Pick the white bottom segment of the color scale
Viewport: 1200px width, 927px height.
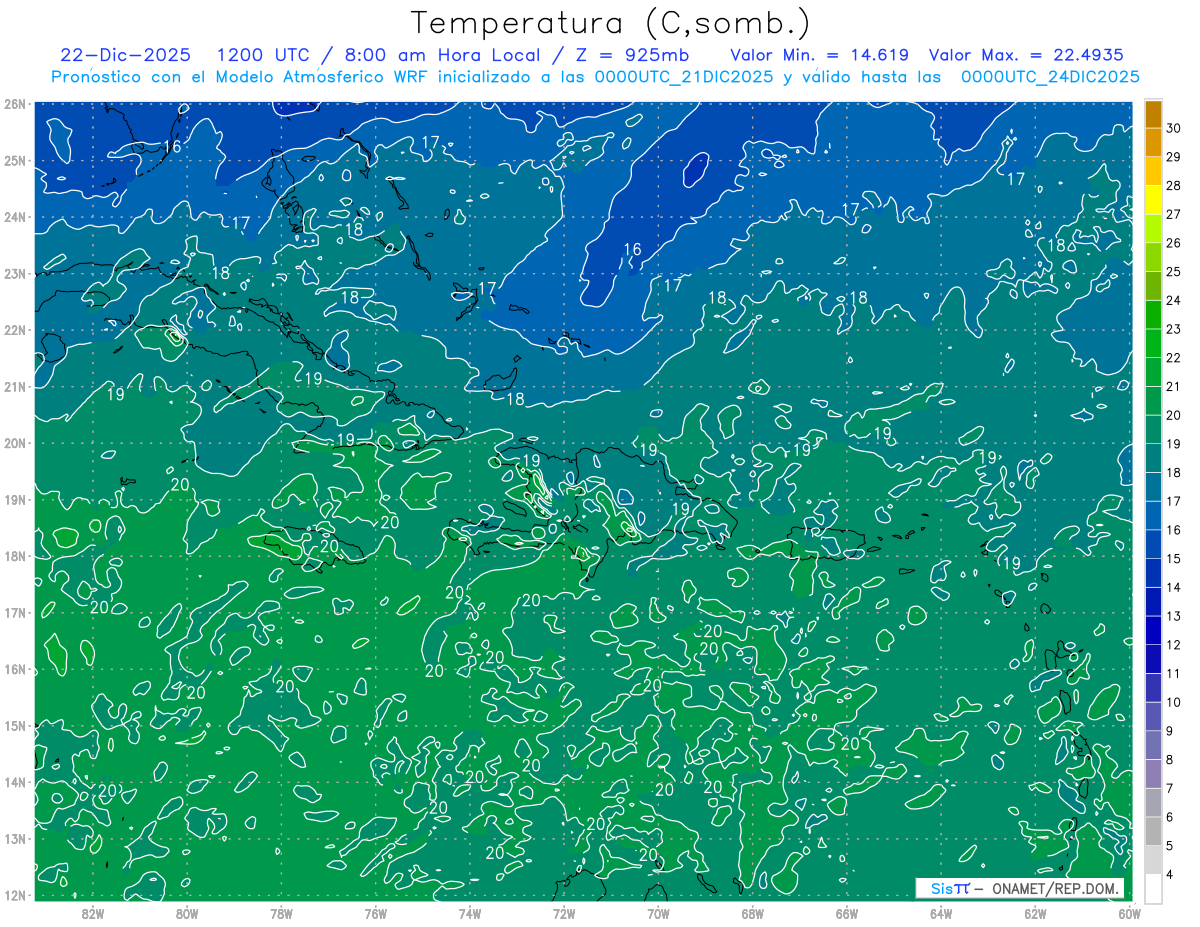(1153, 887)
